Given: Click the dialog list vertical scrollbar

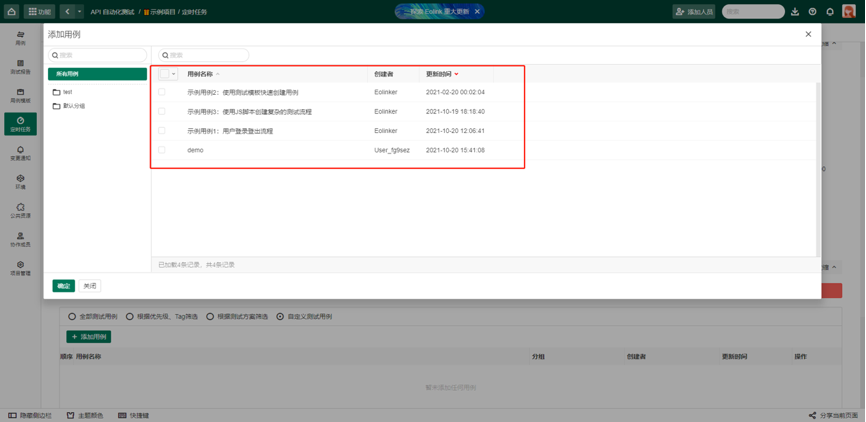Looking at the screenshot, I should [x=819, y=168].
